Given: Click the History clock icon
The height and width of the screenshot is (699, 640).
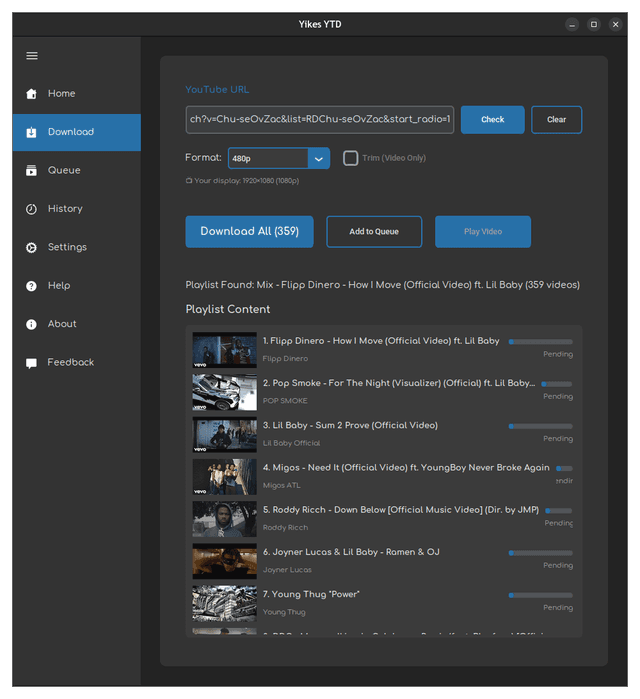Looking at the screenshot, I should click(x=31, y=209).
